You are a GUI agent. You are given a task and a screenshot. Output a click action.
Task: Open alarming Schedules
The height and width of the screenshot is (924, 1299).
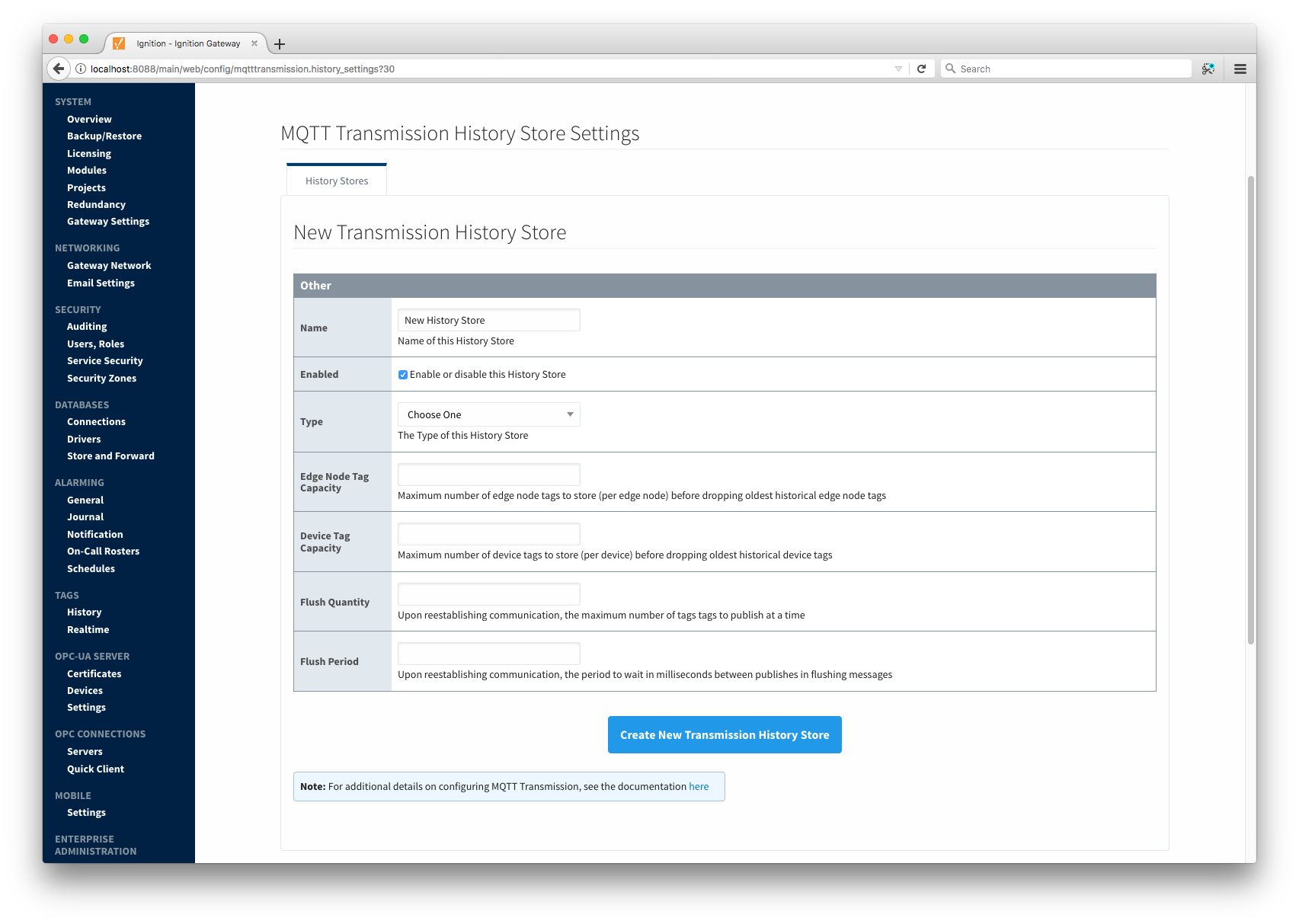pos(91,569)
